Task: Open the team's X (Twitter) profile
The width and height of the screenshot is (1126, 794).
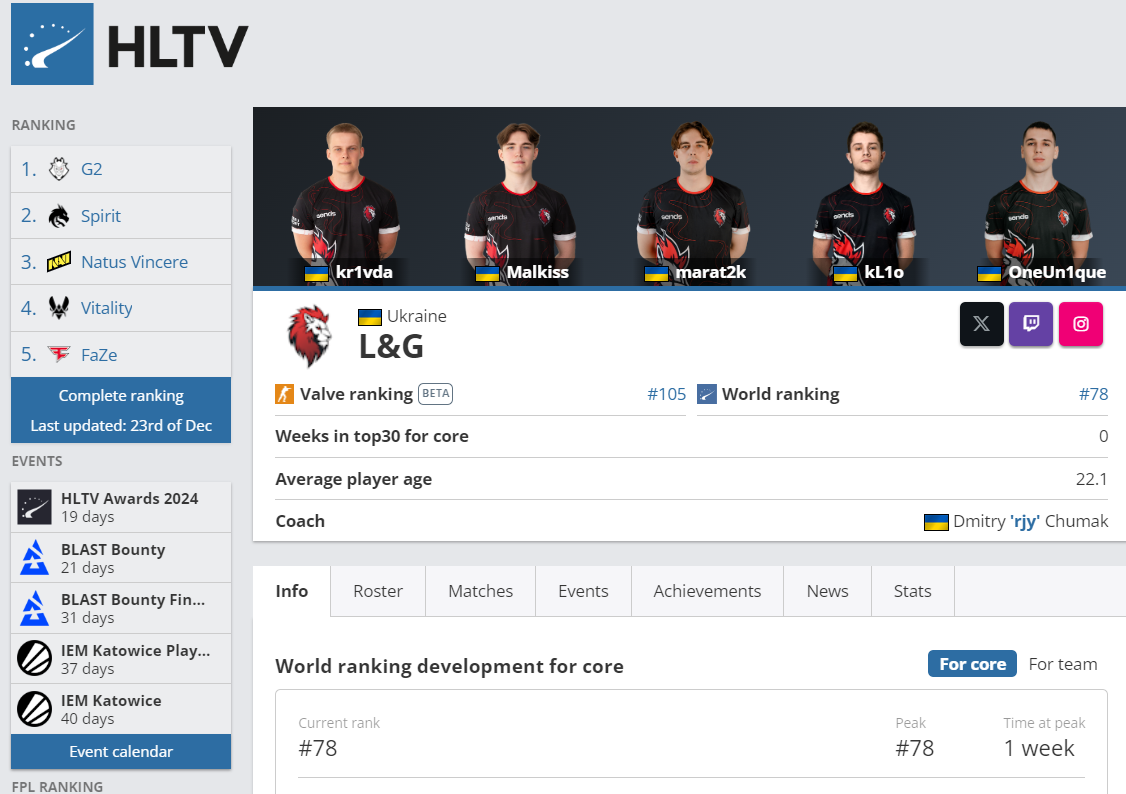Action: pos(981,324)
